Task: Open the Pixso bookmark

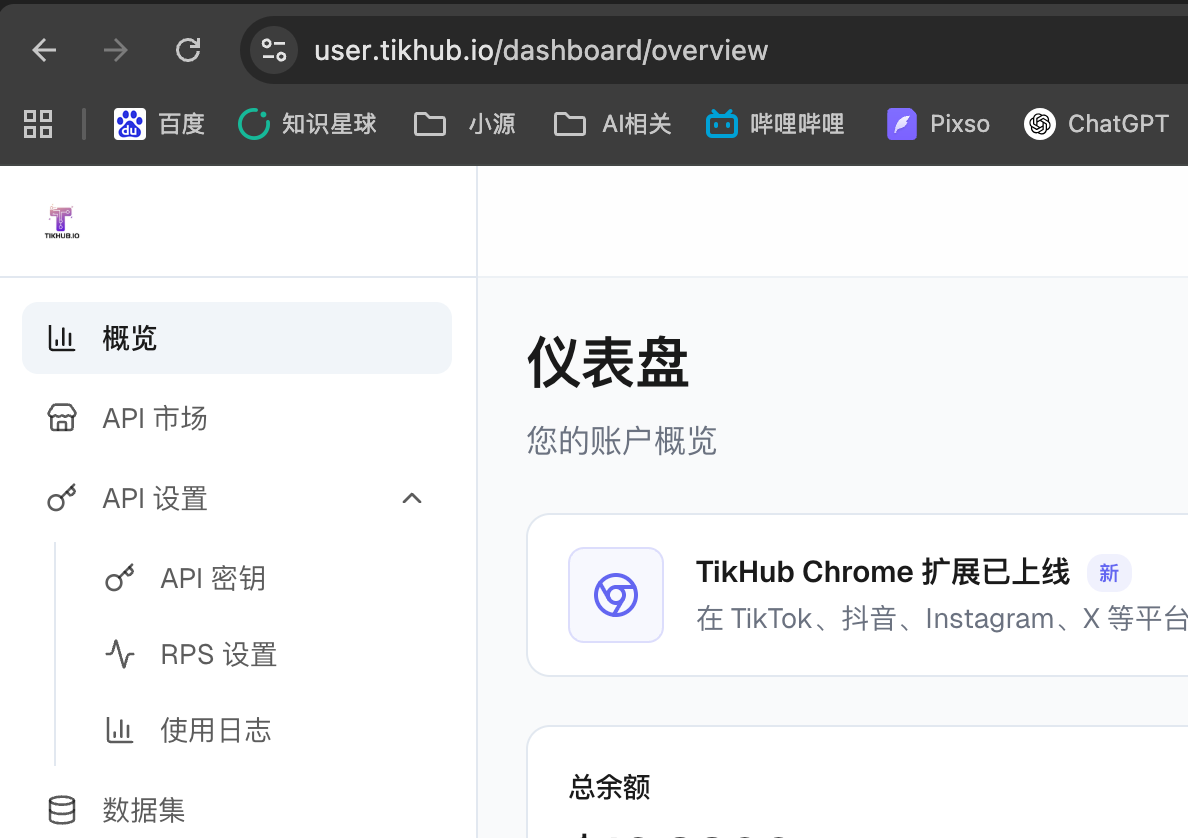Action: click(x=938, y=124)
